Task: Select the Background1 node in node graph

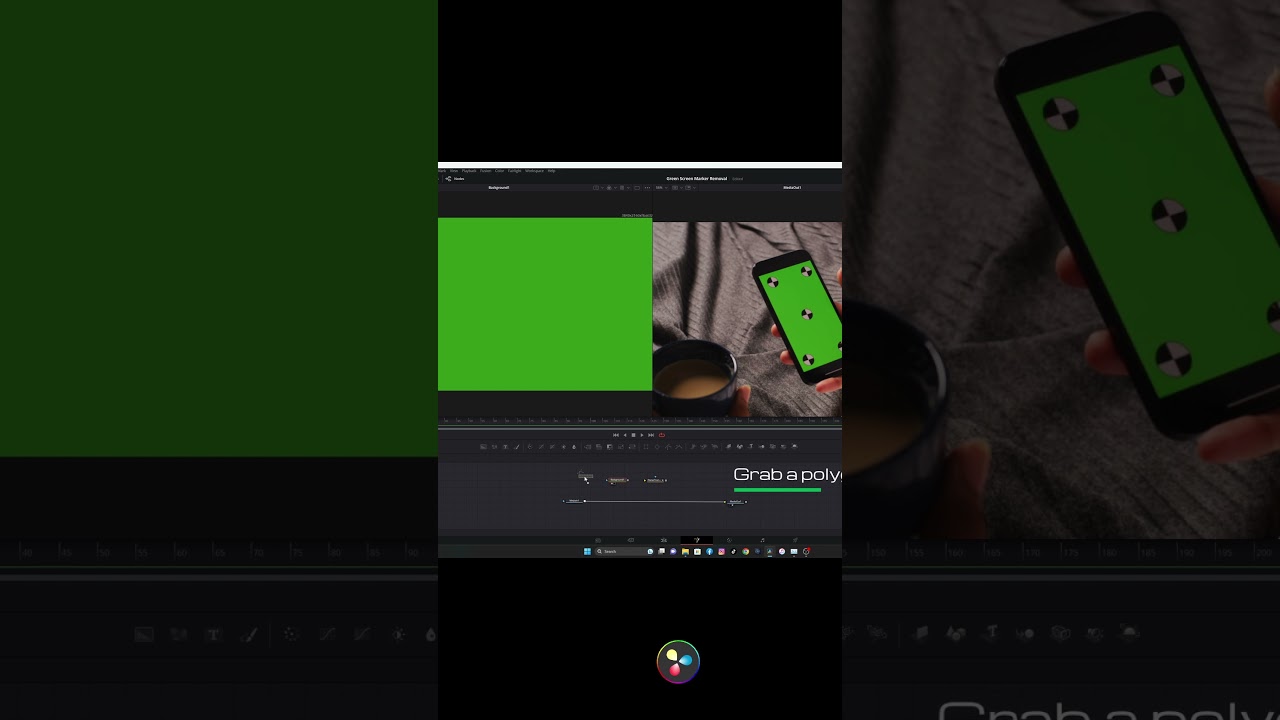Action: tap(617, 480)
